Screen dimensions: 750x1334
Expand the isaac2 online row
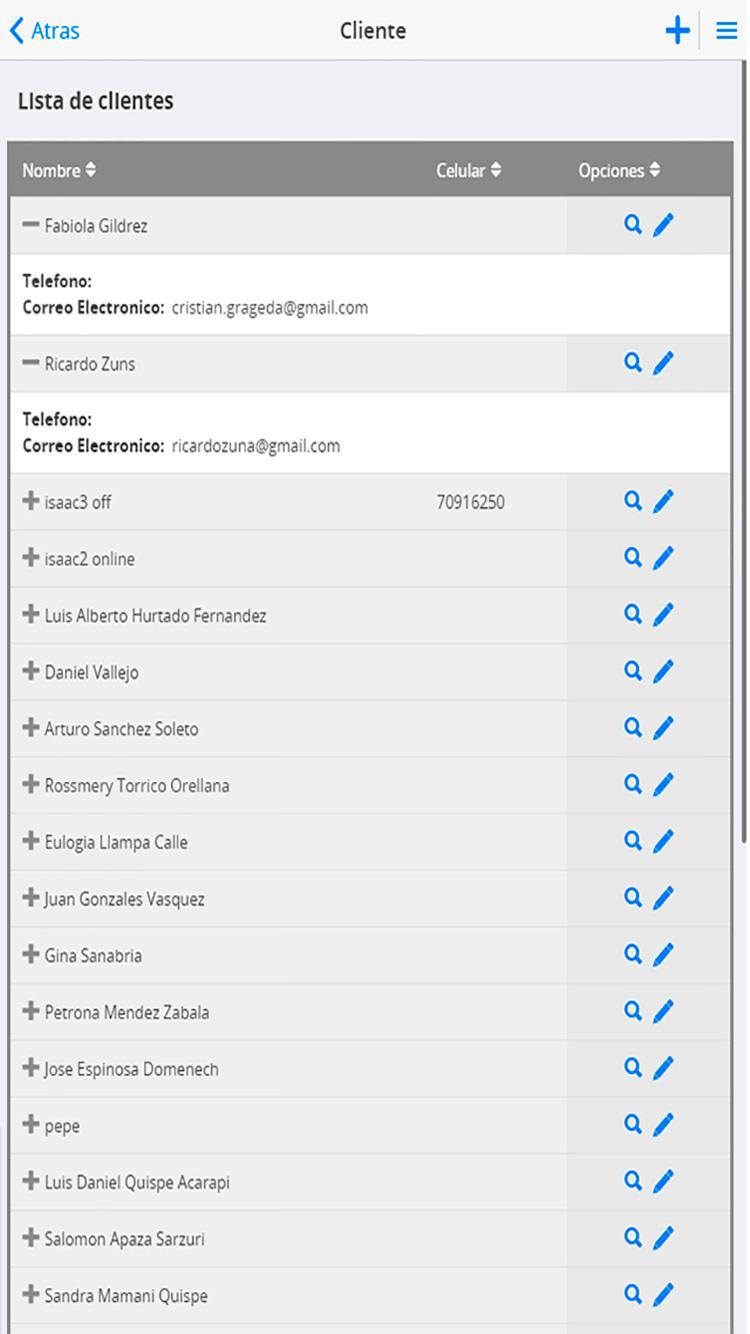(31, 558)
